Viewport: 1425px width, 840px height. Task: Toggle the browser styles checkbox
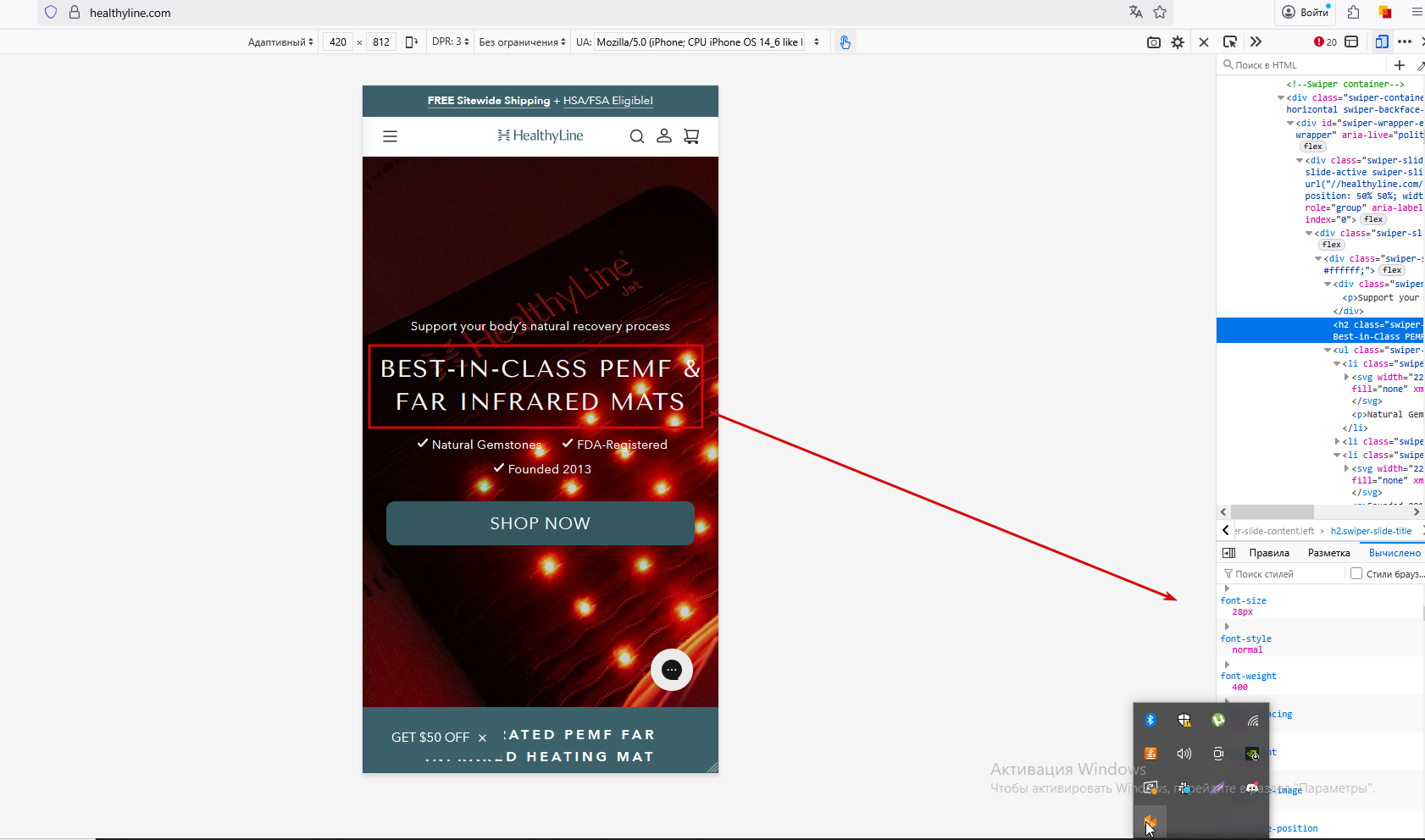(1356, 573)
